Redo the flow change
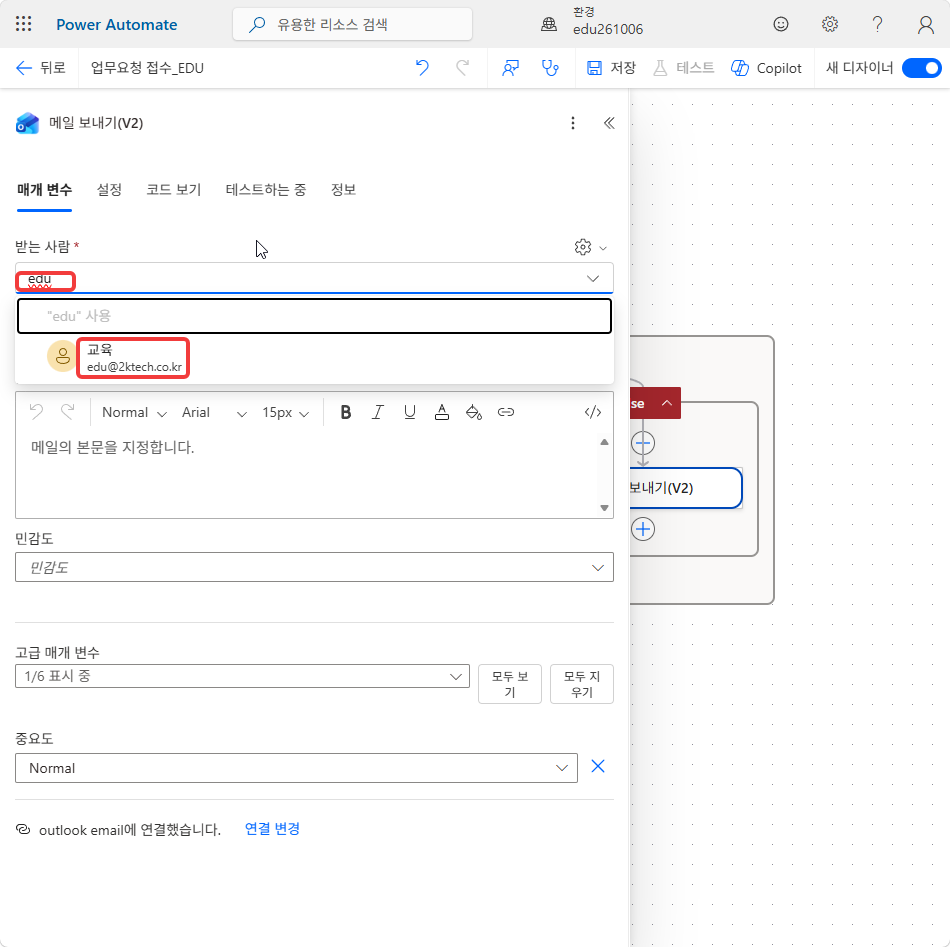Screen dimensions: 950x947 pos(462,68)
